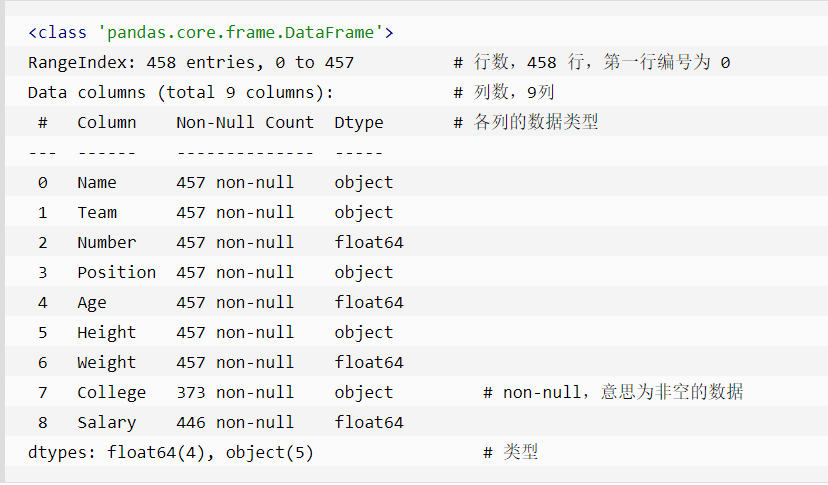828x485 pixels.
Task: Click the 'Name' column row
Action: coord(97,182)
